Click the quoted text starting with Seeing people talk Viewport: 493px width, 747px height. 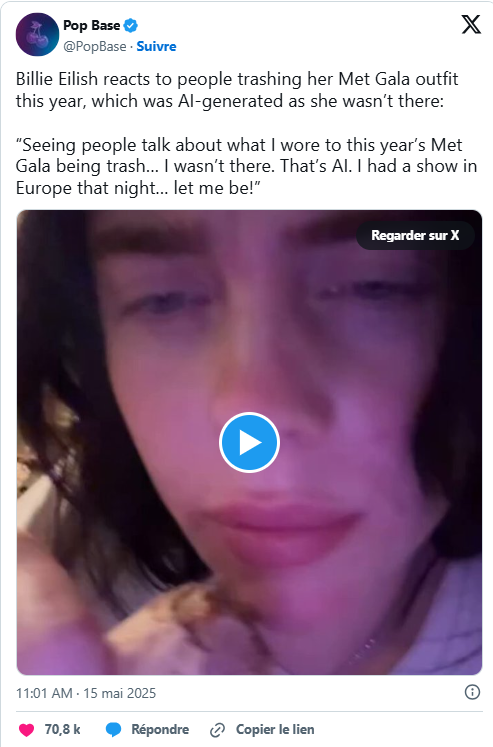click(x=246, y=166)
